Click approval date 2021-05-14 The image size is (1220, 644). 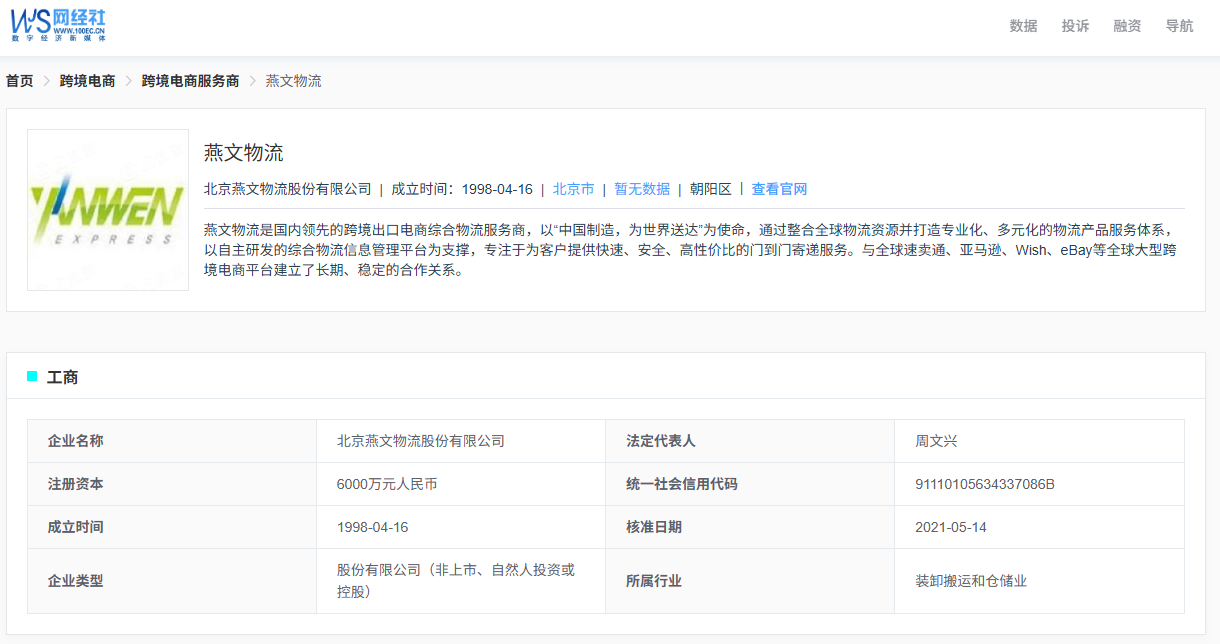(951, 527)
